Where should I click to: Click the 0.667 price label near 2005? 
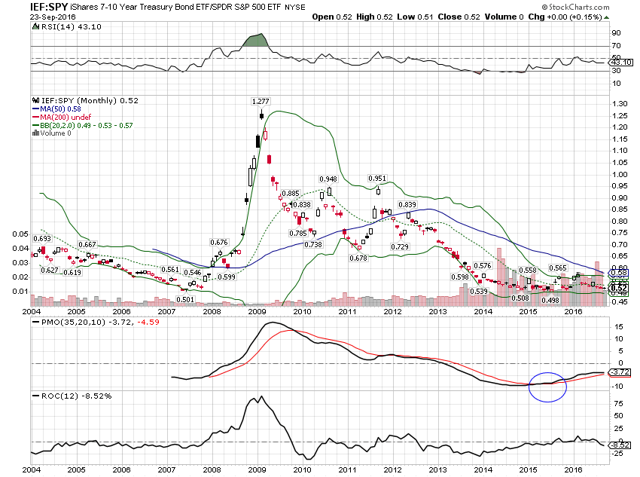[x=87, y=244]
